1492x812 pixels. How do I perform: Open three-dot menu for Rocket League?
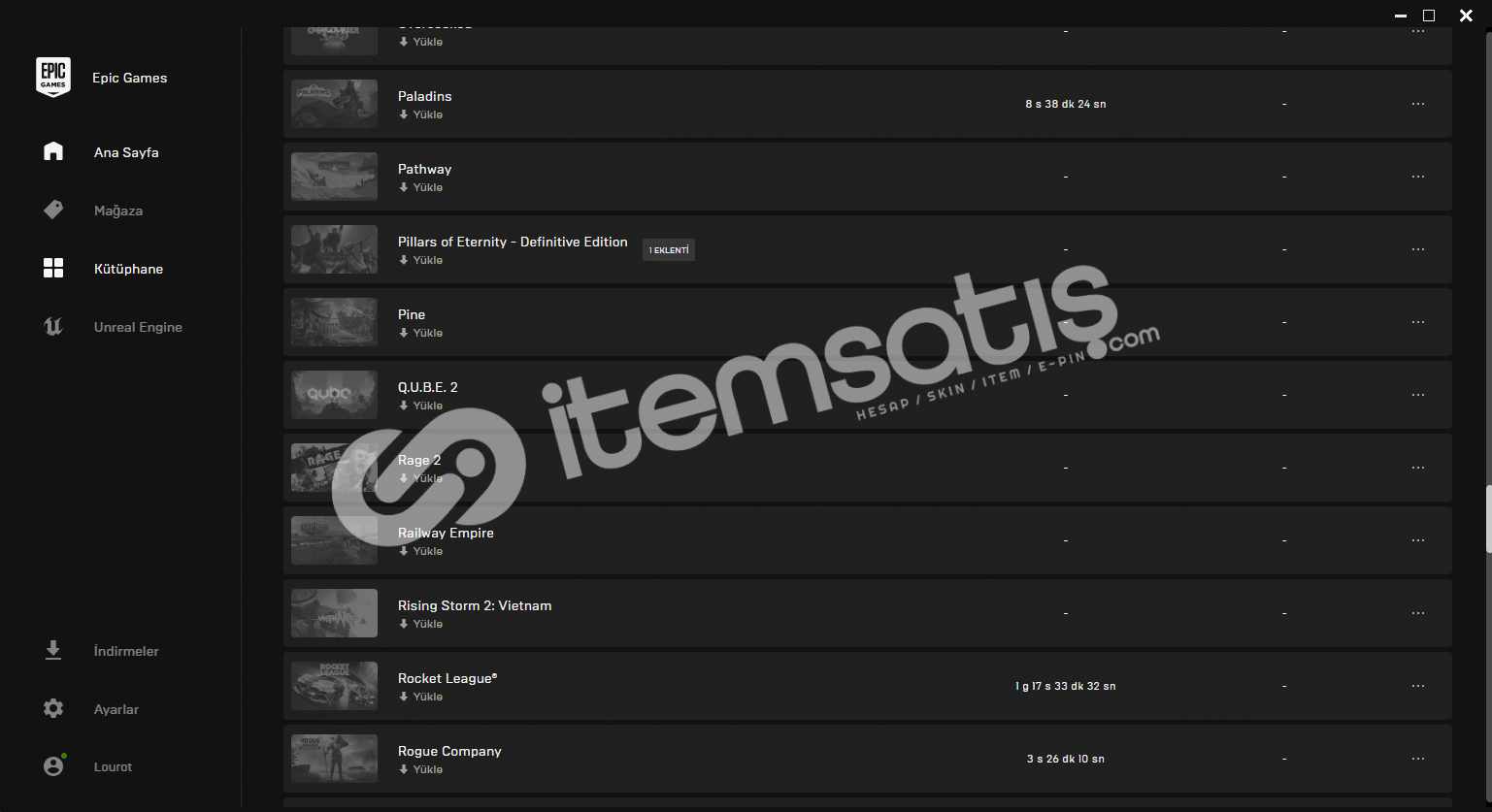[1418, 686]
